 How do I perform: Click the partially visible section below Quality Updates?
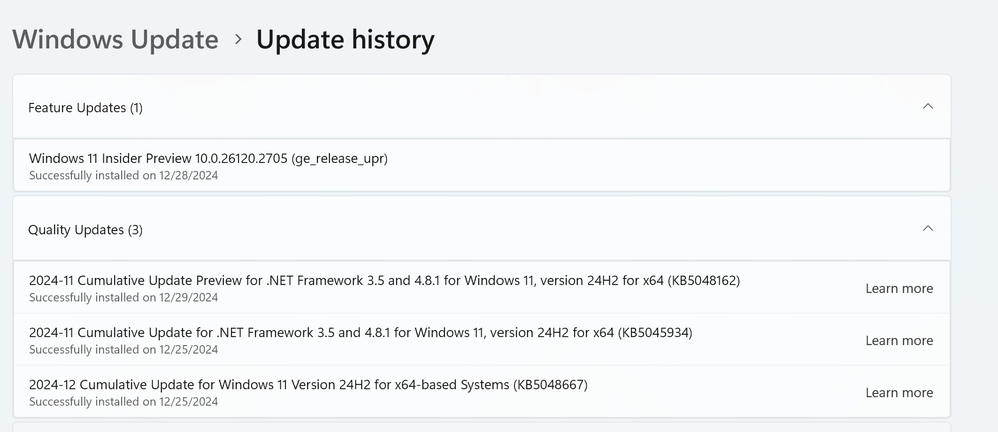tap(480, 427)
